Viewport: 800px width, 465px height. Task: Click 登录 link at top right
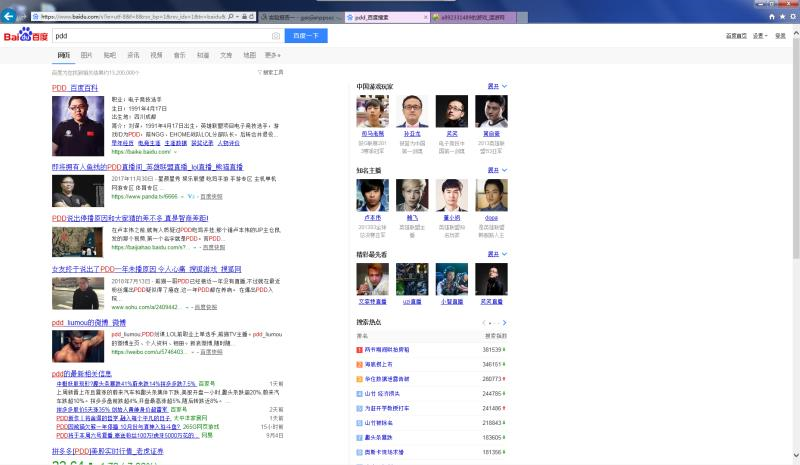pyautogui.click(x=781, y=36)
